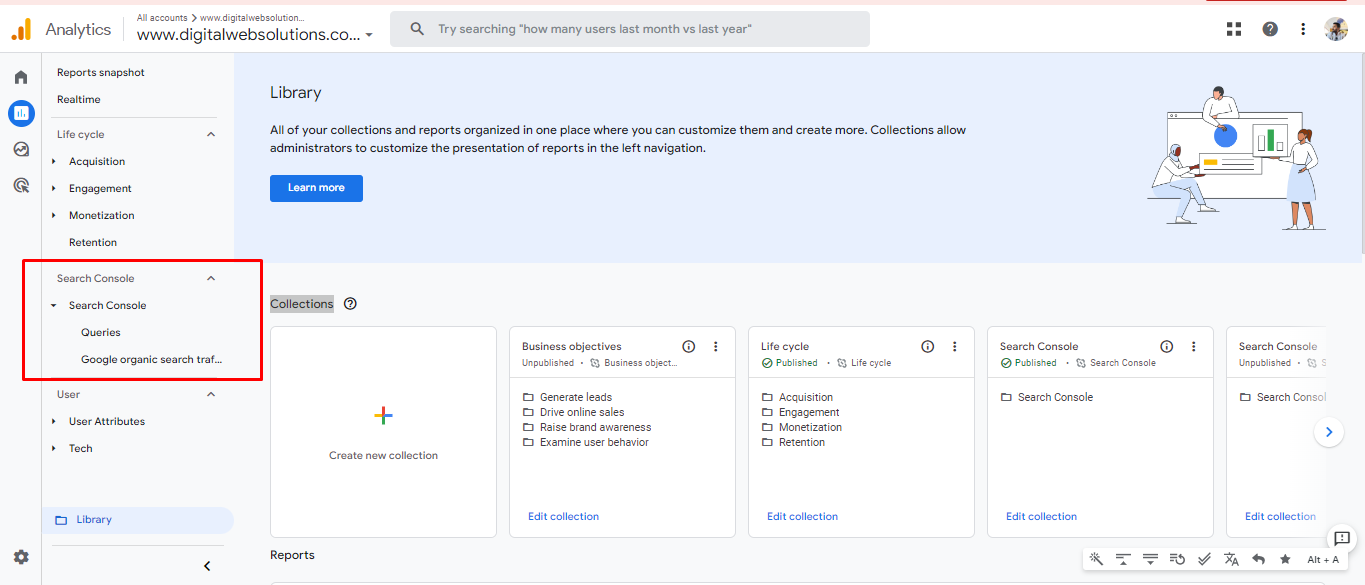This screenshot has height=585, width=1365.
Task: Open the Admin settings gear icon
Action: (21, 557)
